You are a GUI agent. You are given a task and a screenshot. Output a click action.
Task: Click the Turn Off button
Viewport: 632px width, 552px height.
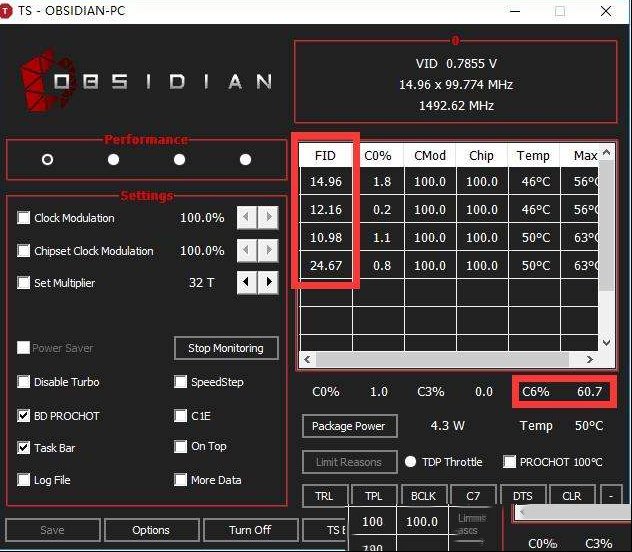(x=250, y=530)
